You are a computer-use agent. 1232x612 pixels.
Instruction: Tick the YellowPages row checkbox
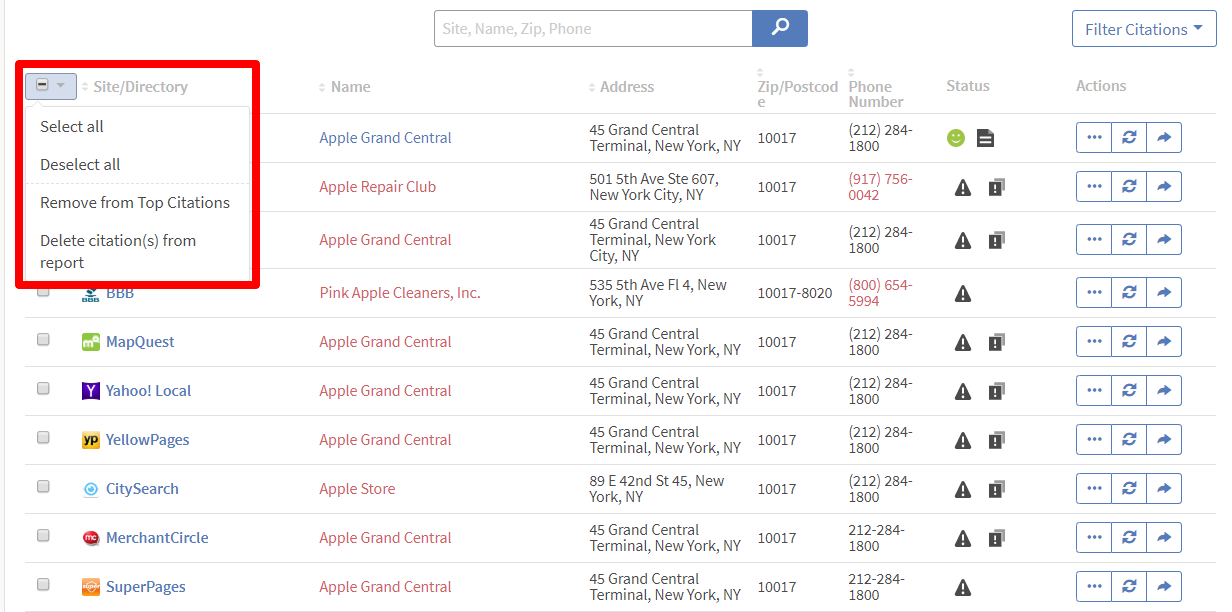(43, 438)
